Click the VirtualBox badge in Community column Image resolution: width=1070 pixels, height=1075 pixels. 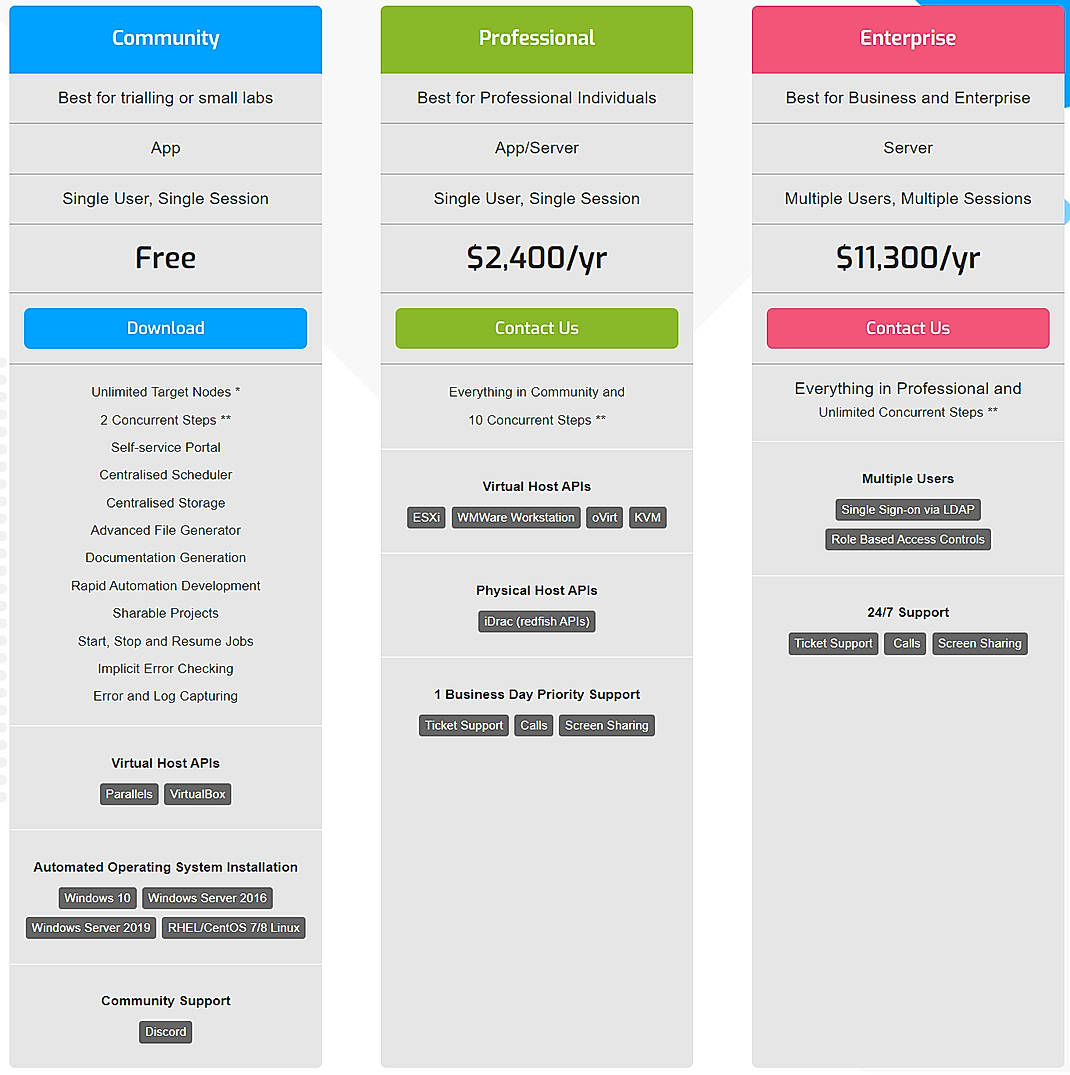point(197,793)
